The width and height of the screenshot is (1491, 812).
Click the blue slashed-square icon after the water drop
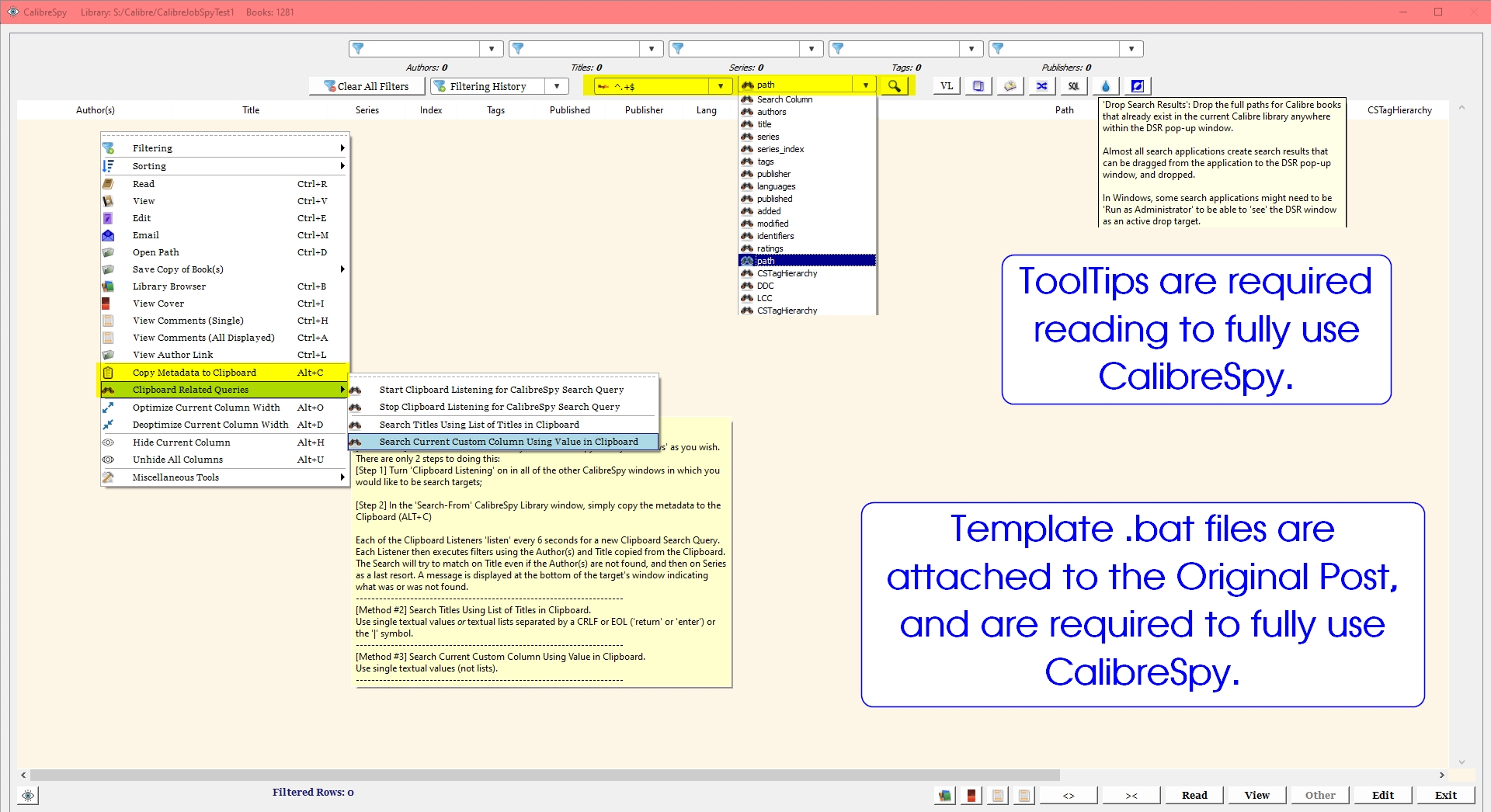(1138, 85)
